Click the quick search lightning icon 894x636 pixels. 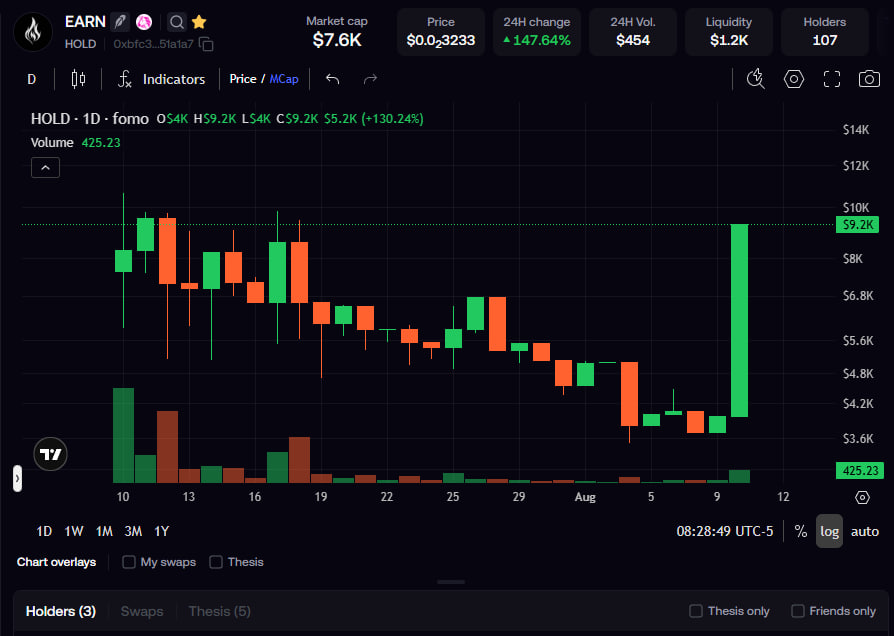[x=756, y=79]
